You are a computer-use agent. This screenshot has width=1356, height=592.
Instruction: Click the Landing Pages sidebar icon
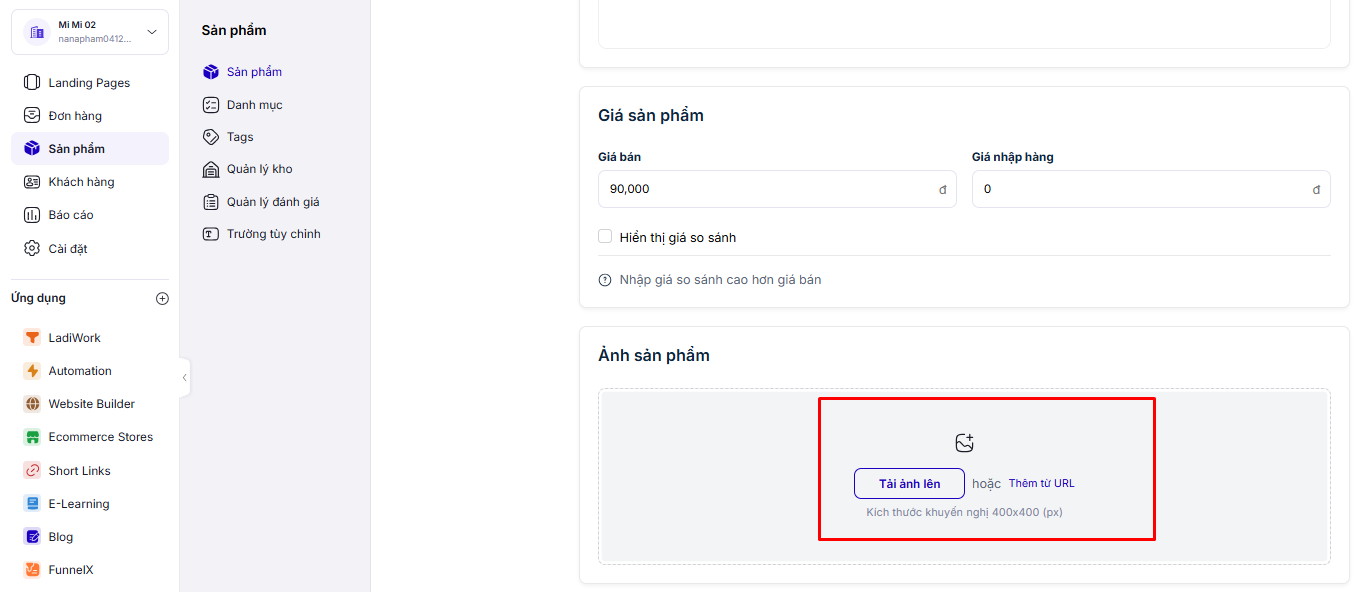coord(32,83)
